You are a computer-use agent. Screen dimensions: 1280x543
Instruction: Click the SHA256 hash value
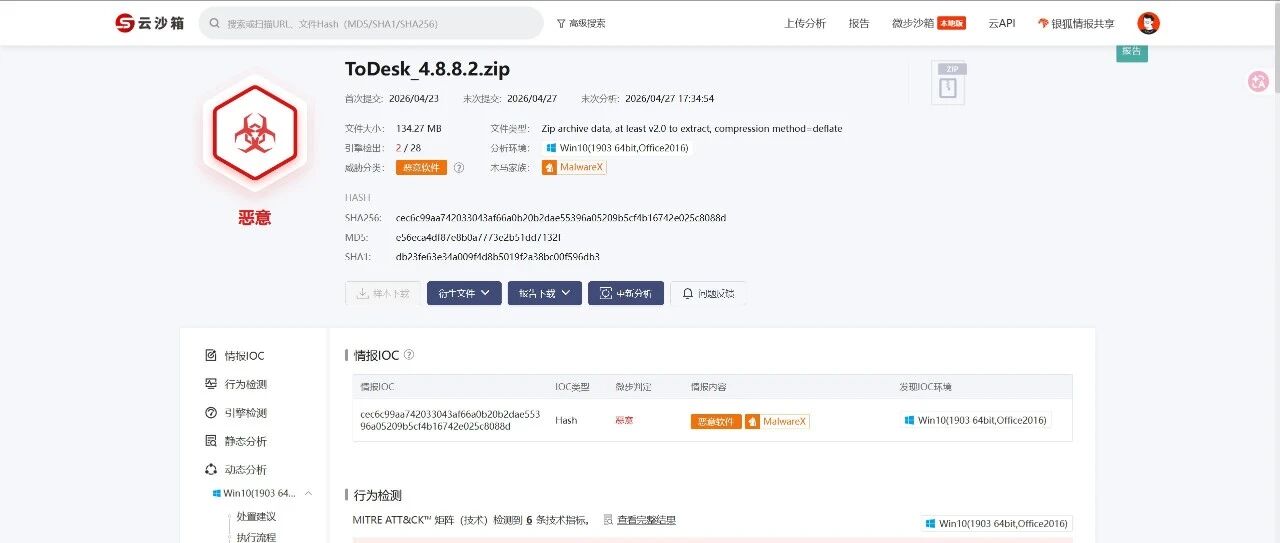561,218
